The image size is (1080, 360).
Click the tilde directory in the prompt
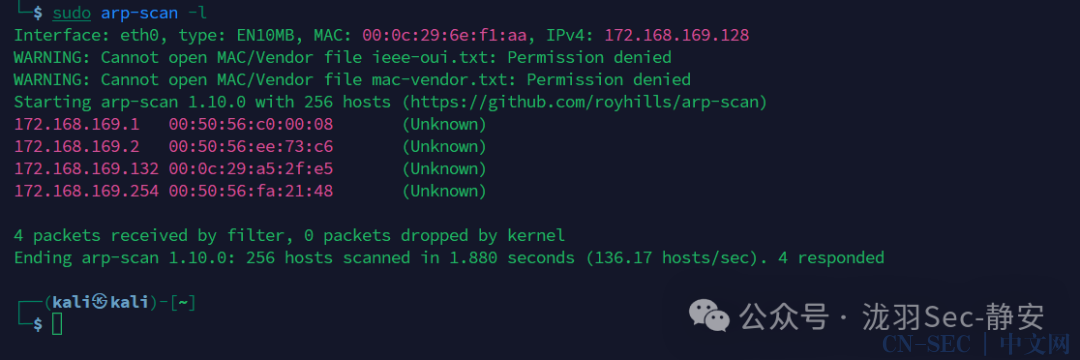183,302
